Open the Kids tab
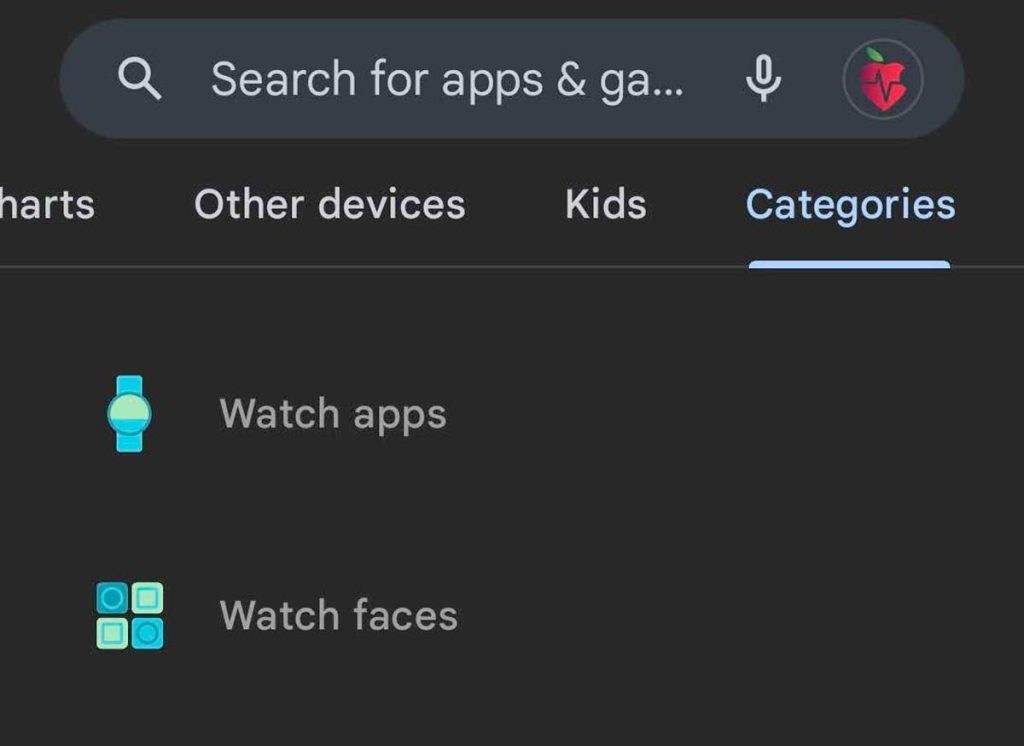This screenshot has height=746, width=1024. (x=605, y=204)
